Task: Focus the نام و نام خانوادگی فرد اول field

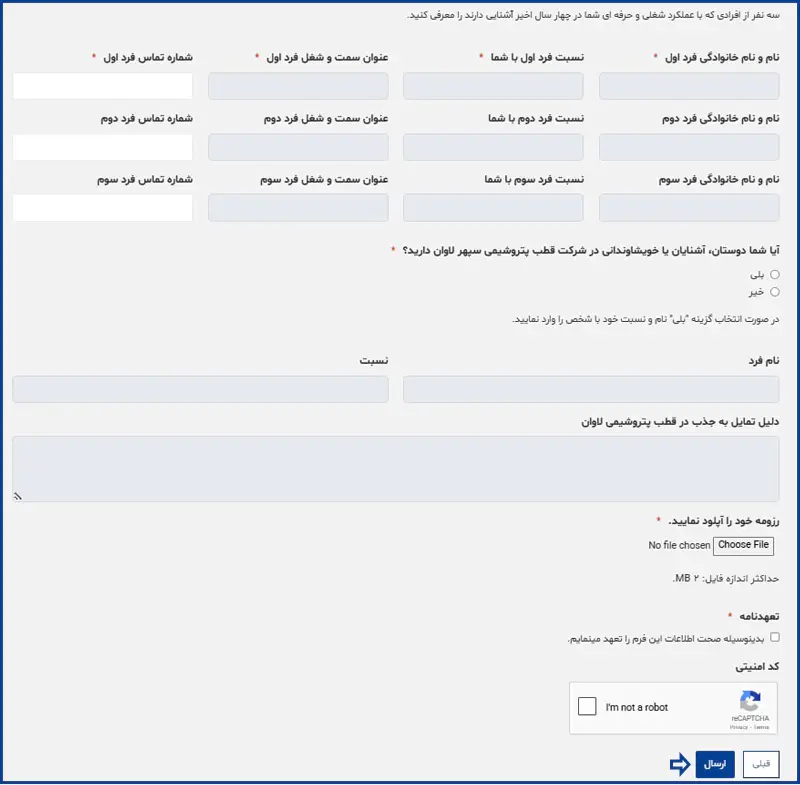Action: pos(689,87)
